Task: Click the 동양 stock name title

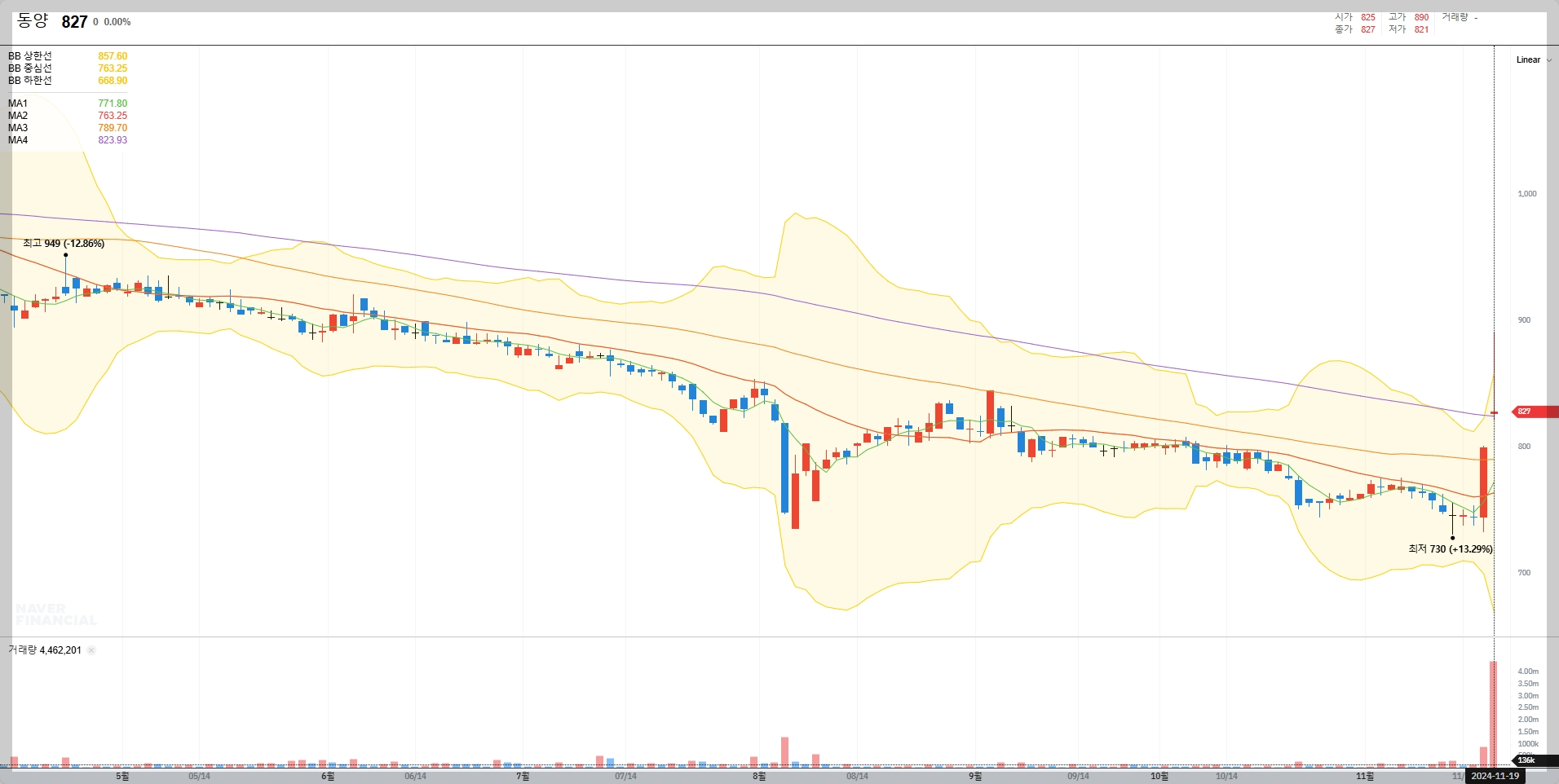Action: [33, 21]
